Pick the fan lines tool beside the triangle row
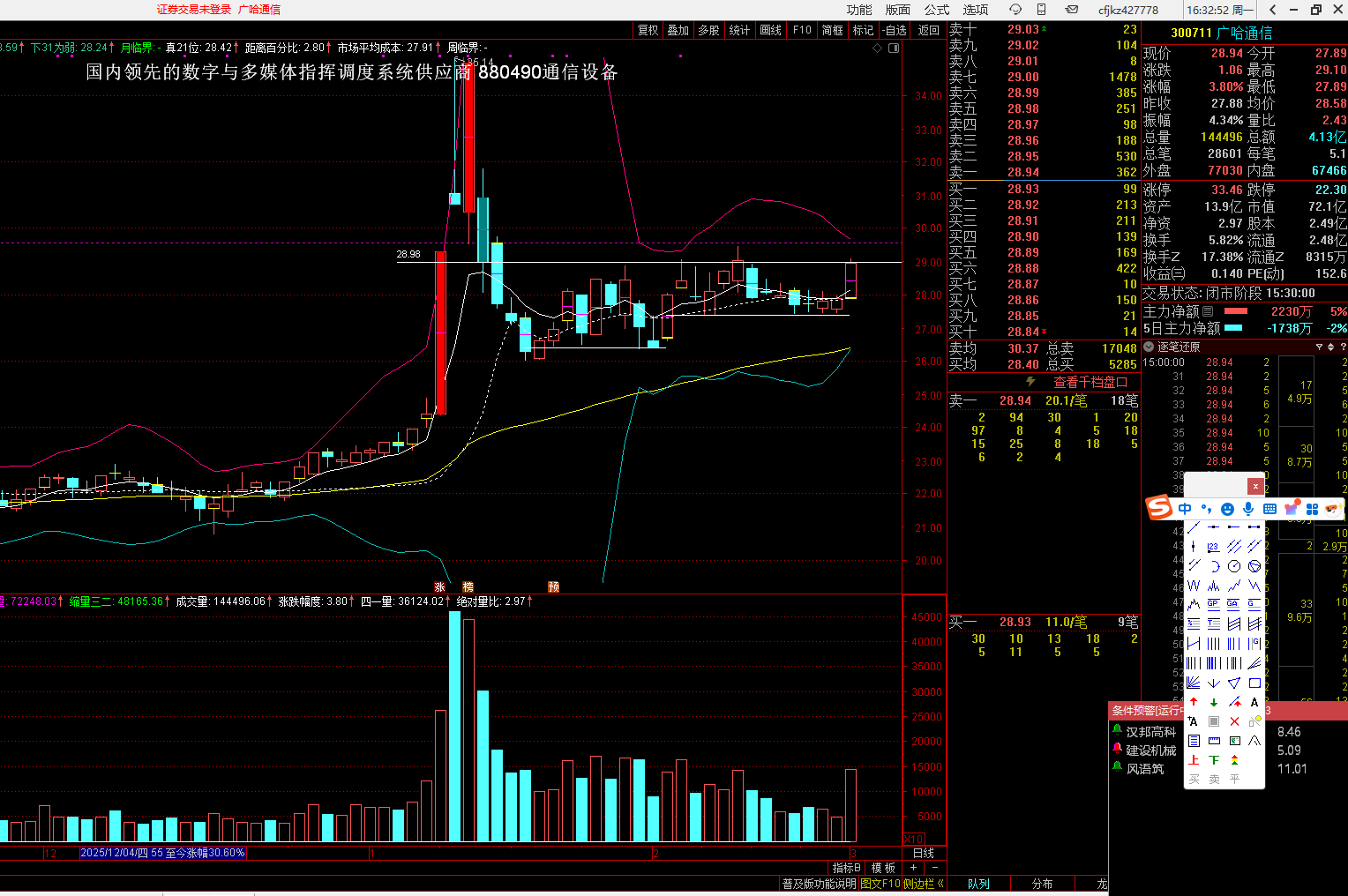 (1194, 683)
